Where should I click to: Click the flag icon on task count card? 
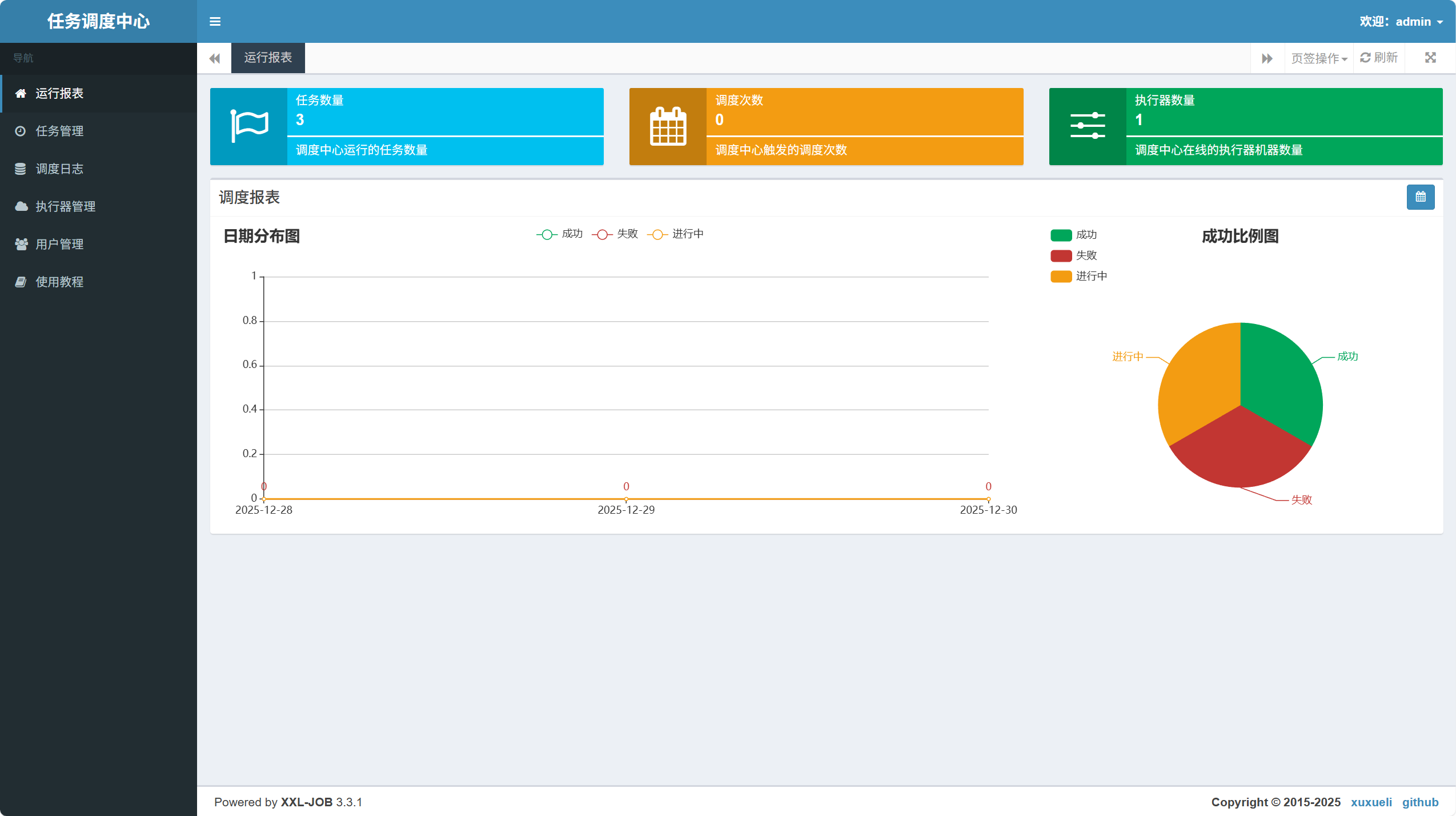pyautogui.click(x=249, y=126)
